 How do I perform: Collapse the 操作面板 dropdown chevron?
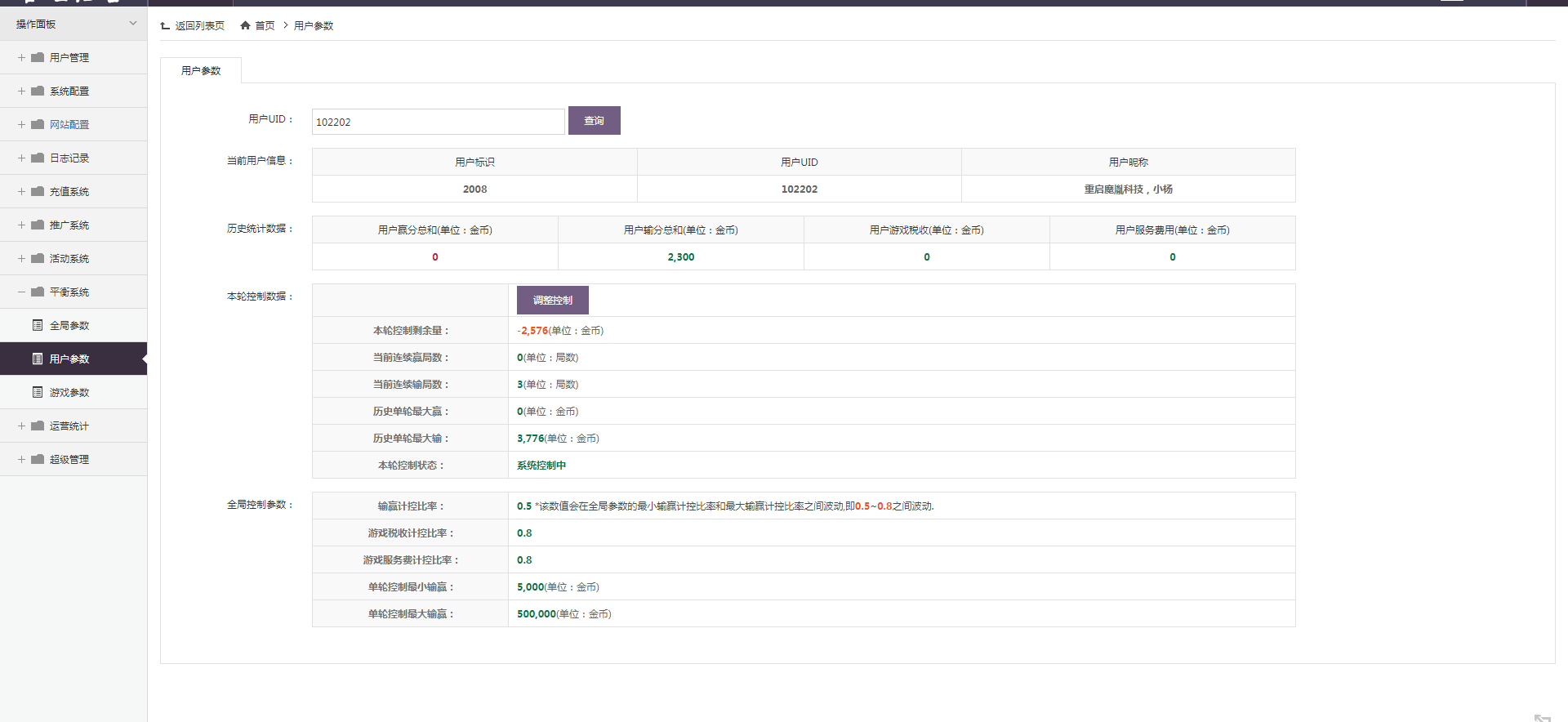133,24
